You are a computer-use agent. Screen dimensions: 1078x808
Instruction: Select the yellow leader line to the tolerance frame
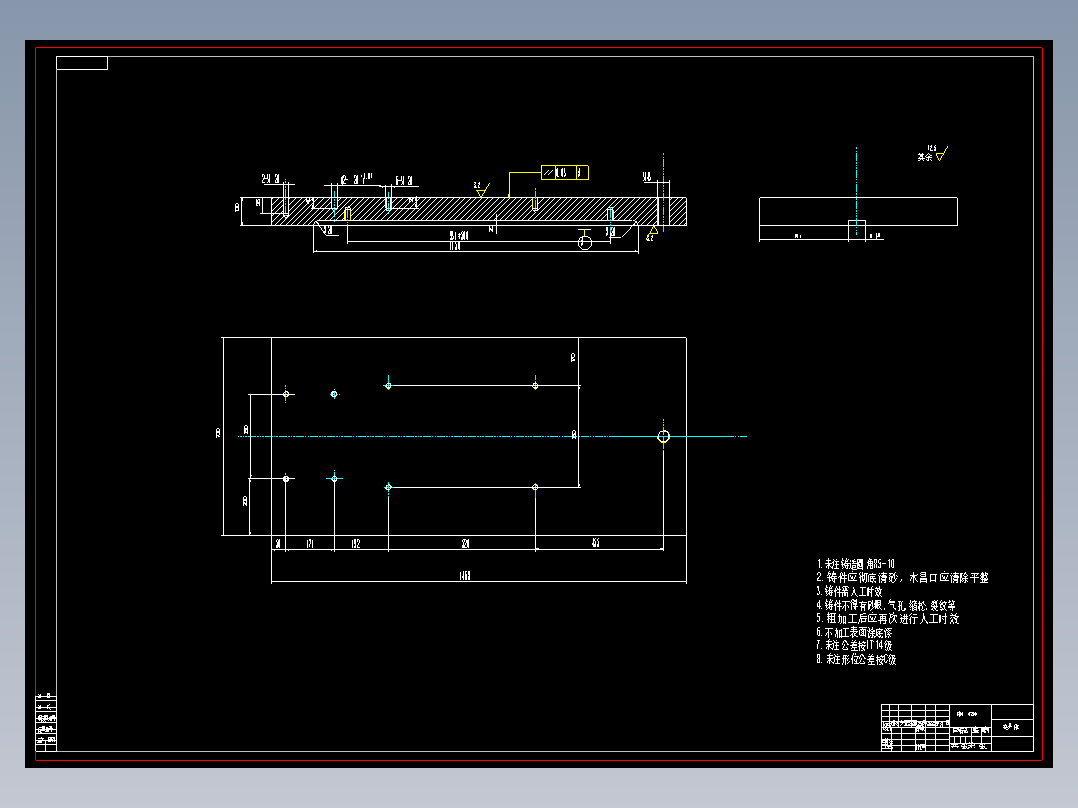pos(509,184)
